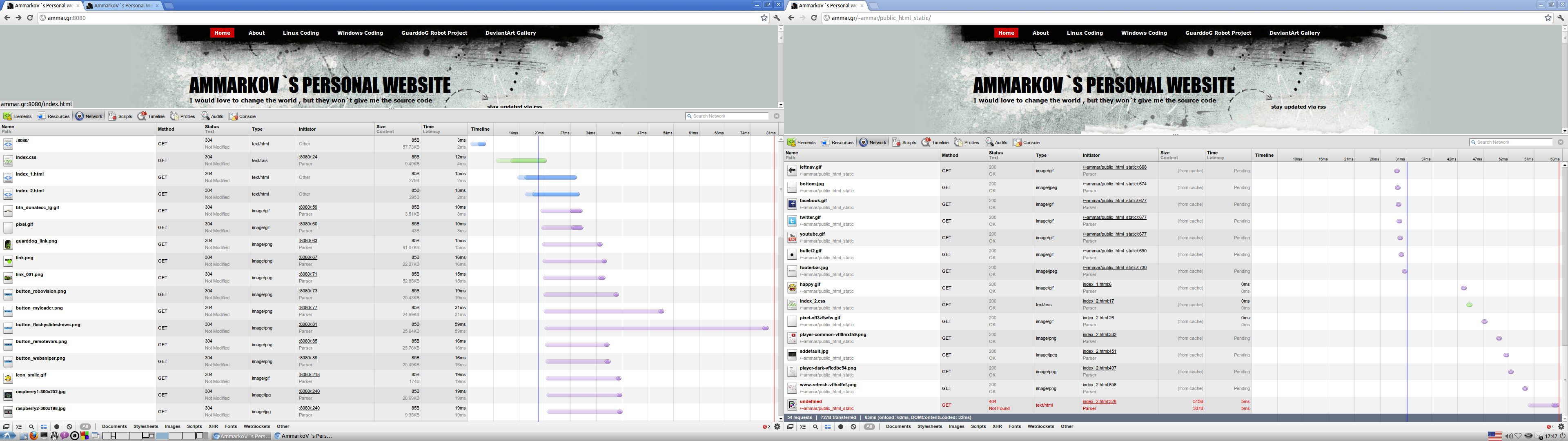The image size is (1568, 441).
Task: Open Resources panel in right DevTools
Action: [837, 142]
